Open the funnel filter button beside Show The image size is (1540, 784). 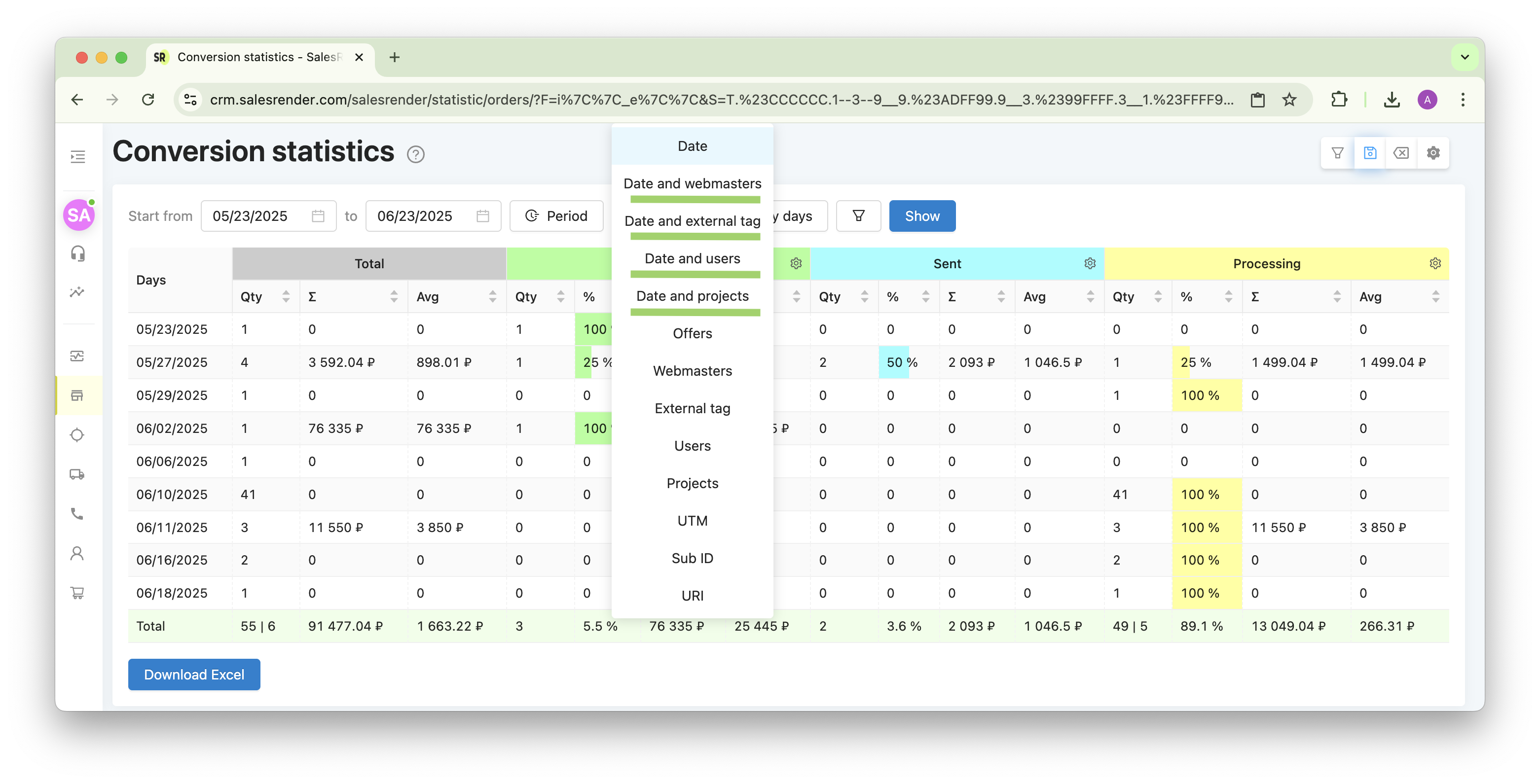[x=858, y=215]
